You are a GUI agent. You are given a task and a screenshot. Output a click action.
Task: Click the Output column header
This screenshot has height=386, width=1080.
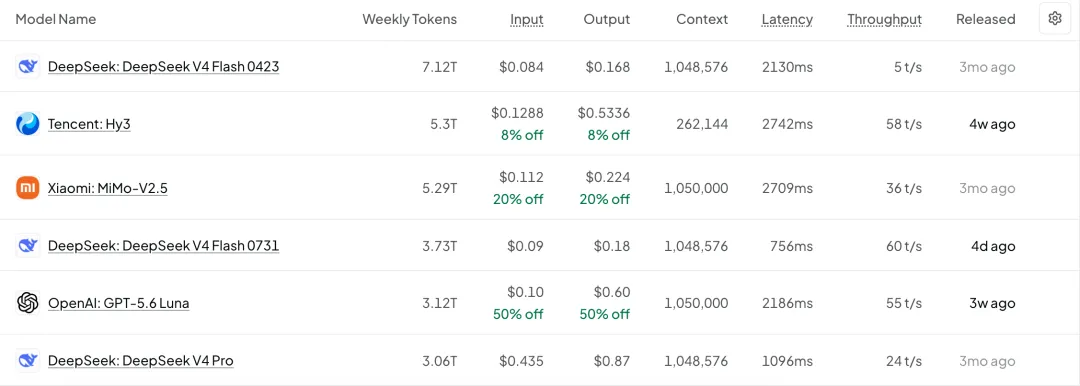pyautogui.click(x=607, y=19)
